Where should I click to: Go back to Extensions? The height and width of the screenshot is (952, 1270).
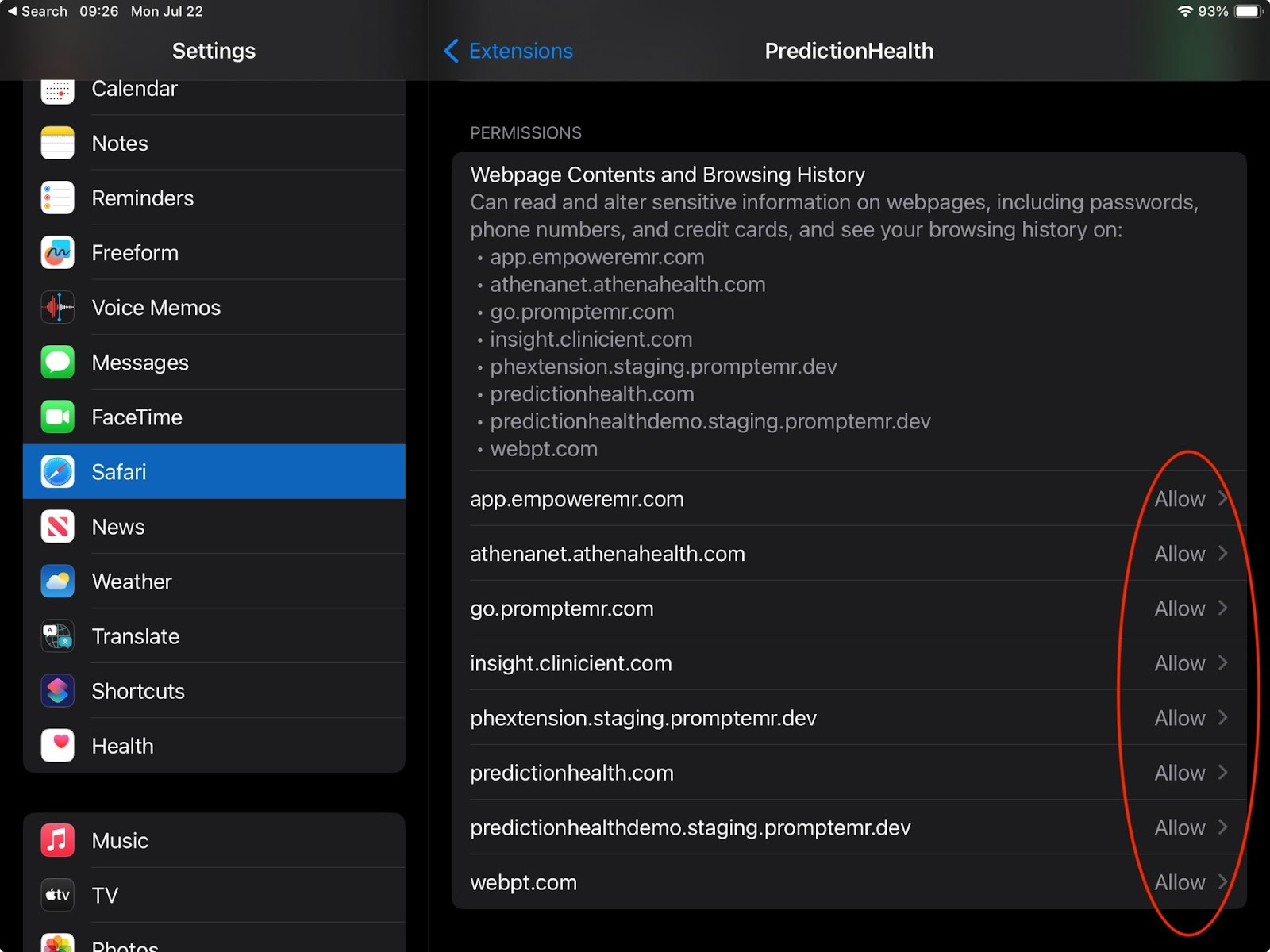click(x=508, y=51)
